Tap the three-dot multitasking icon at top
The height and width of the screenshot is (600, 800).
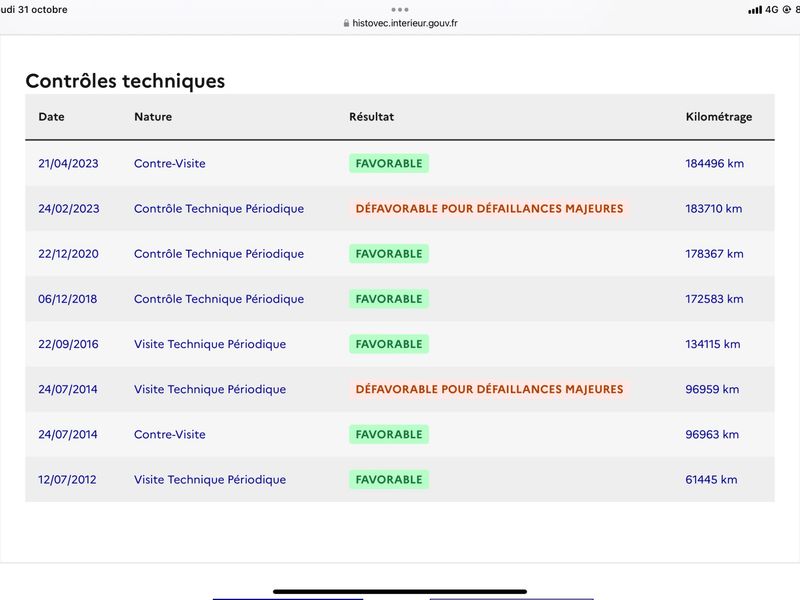point(399,10)
